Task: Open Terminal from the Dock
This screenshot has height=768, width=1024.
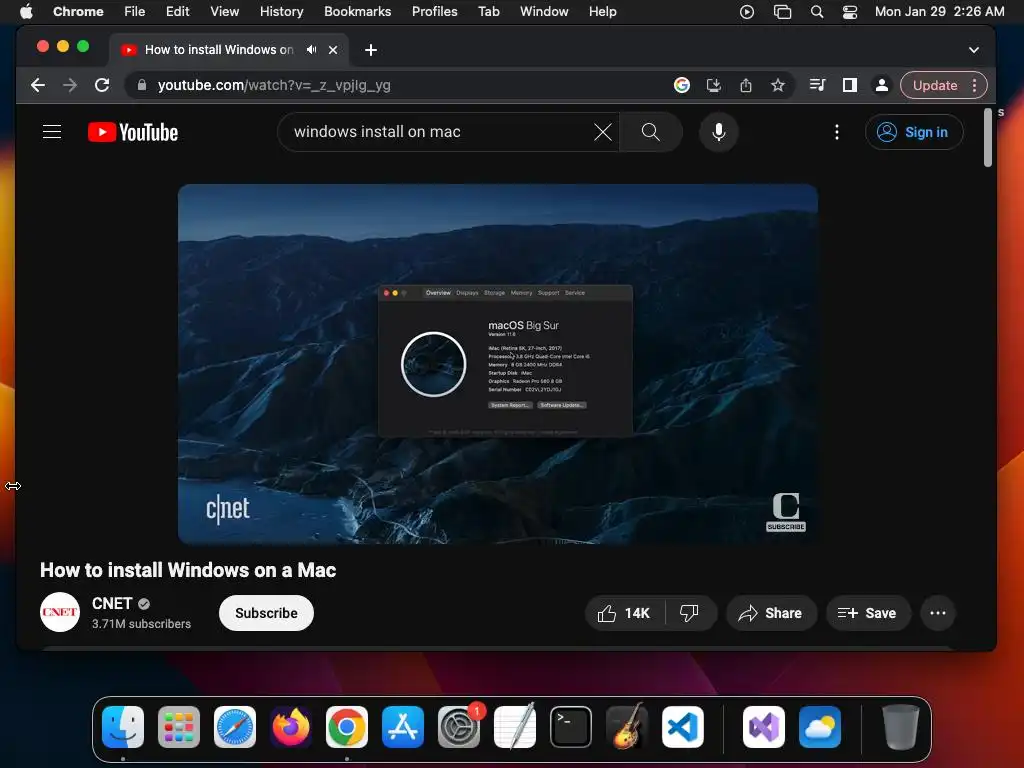Action: tap(571, 727)
